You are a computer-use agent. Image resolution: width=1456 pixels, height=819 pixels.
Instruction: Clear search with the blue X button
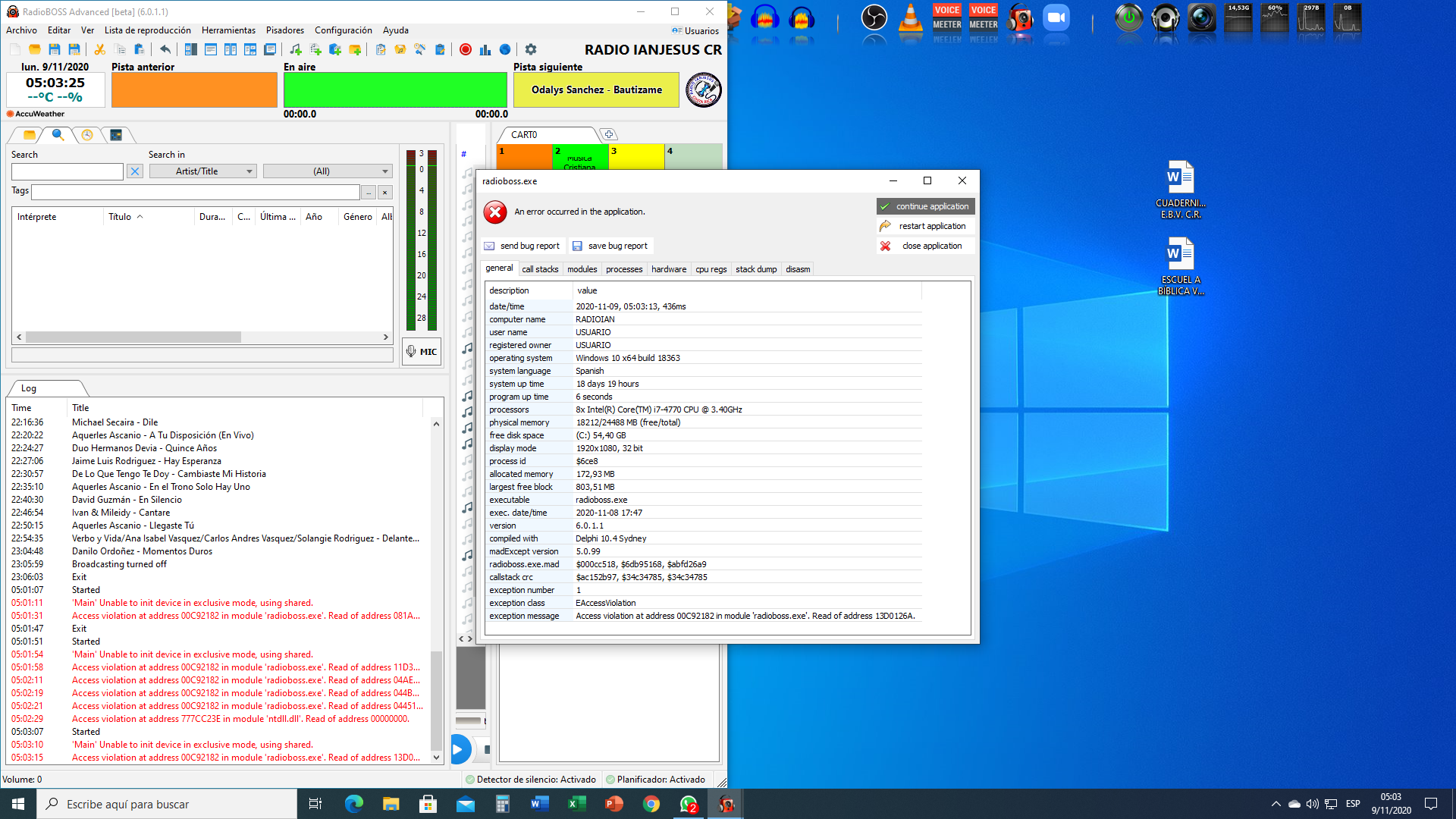tap(135, 171)
